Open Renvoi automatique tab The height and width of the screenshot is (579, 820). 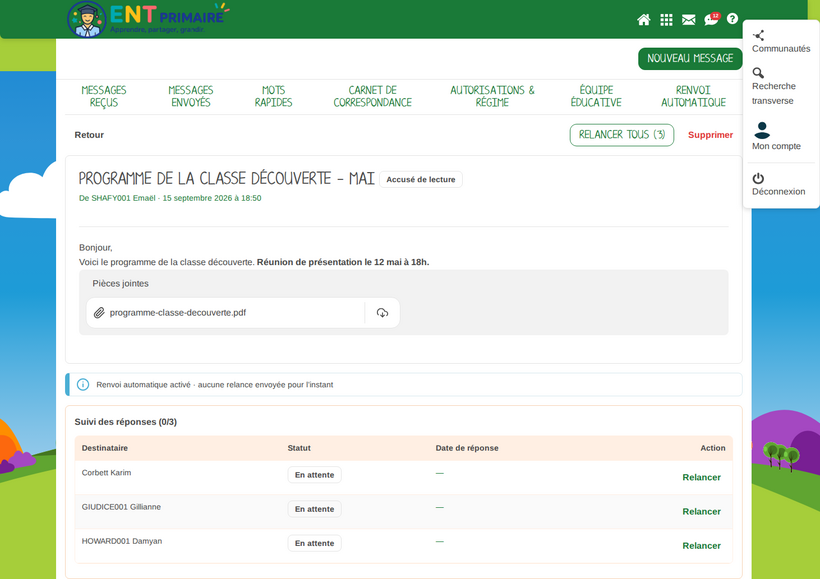(693, 96)
